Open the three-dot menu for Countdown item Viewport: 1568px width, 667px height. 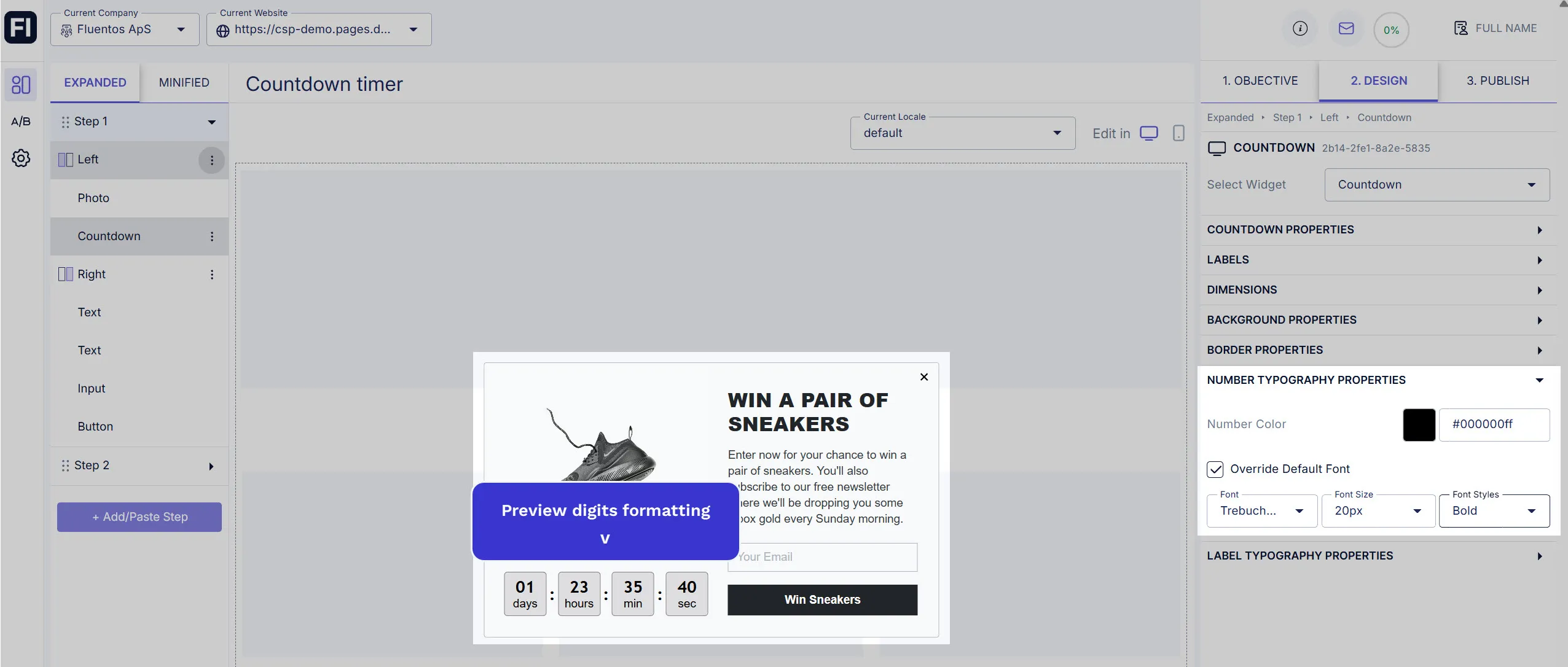[212, 236]
